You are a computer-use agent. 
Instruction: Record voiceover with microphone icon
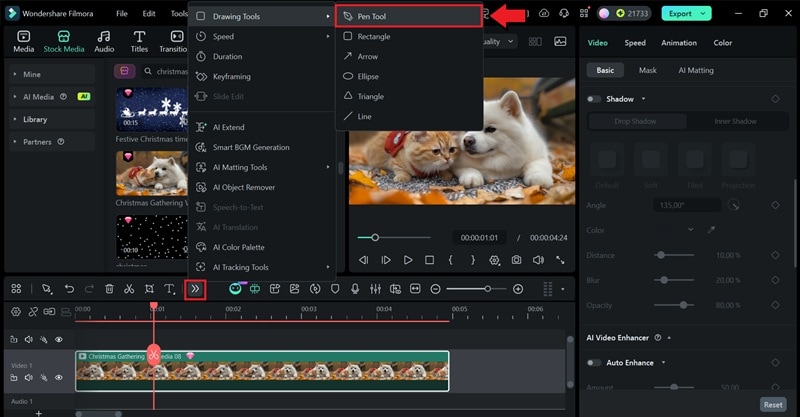tap(355, 289)
